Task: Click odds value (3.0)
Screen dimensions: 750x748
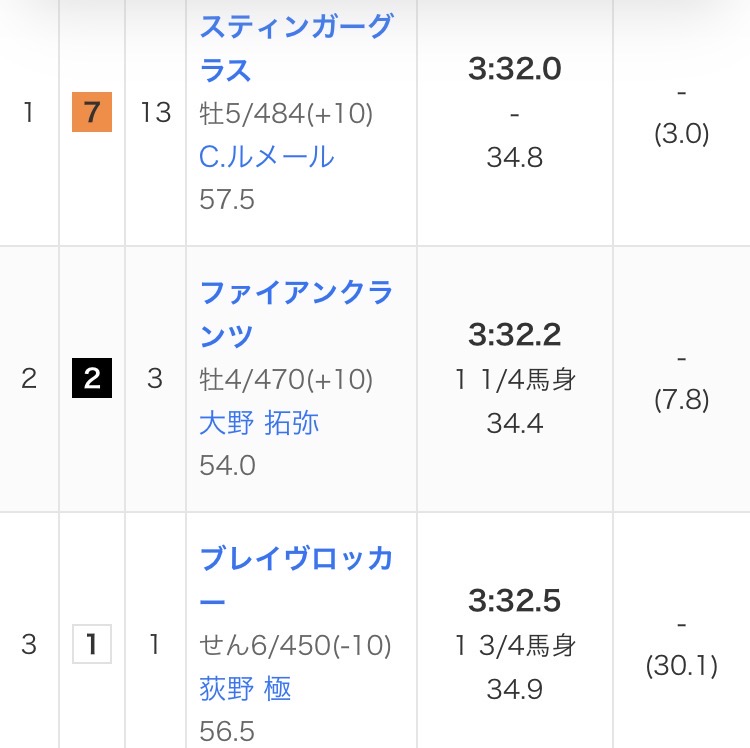Action: tap(681, 135)
